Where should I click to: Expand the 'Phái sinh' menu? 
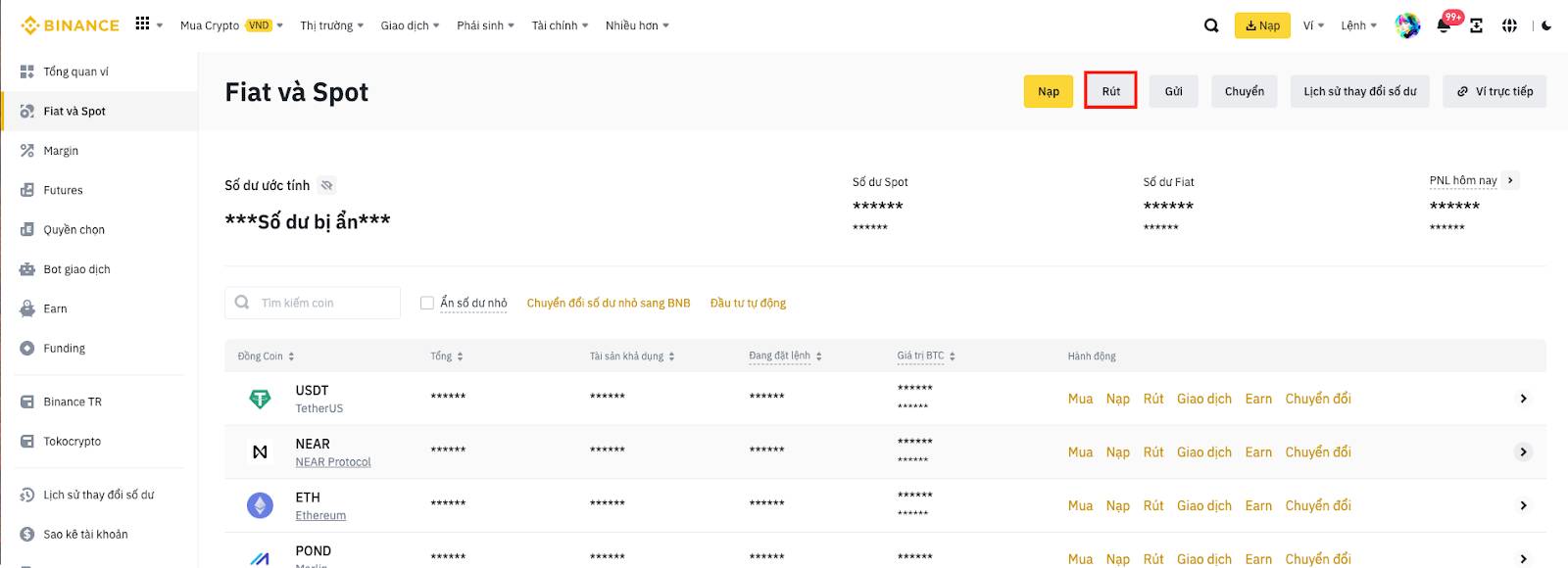(x=486, y=25)
